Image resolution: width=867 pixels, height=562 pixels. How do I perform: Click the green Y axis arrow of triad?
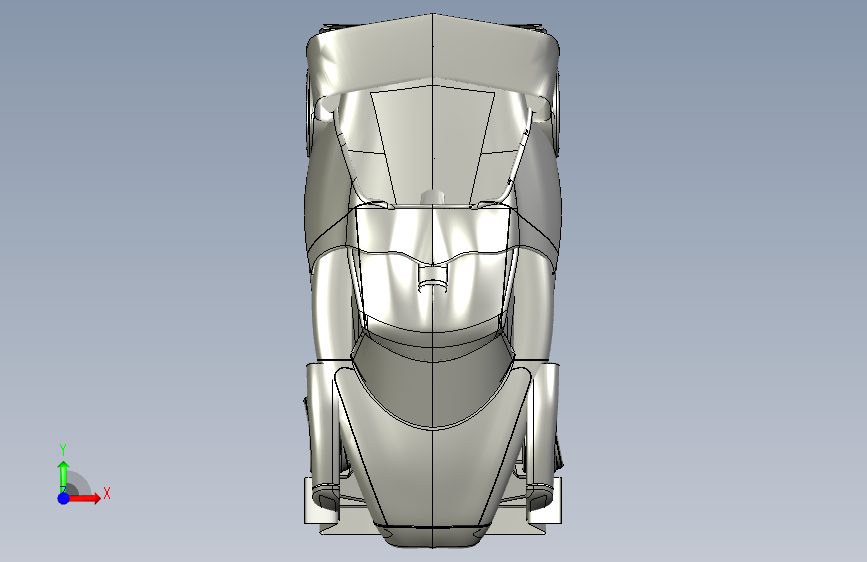point(64,476)
